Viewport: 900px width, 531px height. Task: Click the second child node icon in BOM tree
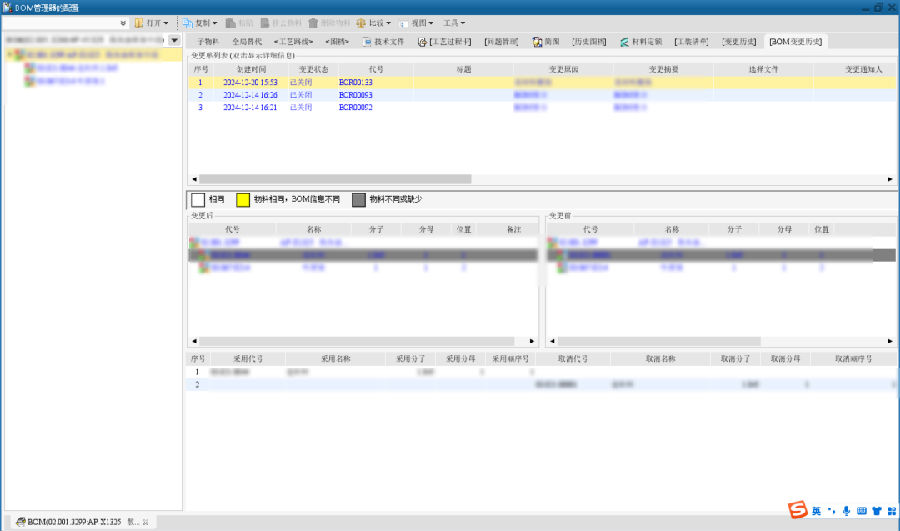point(29,81)
